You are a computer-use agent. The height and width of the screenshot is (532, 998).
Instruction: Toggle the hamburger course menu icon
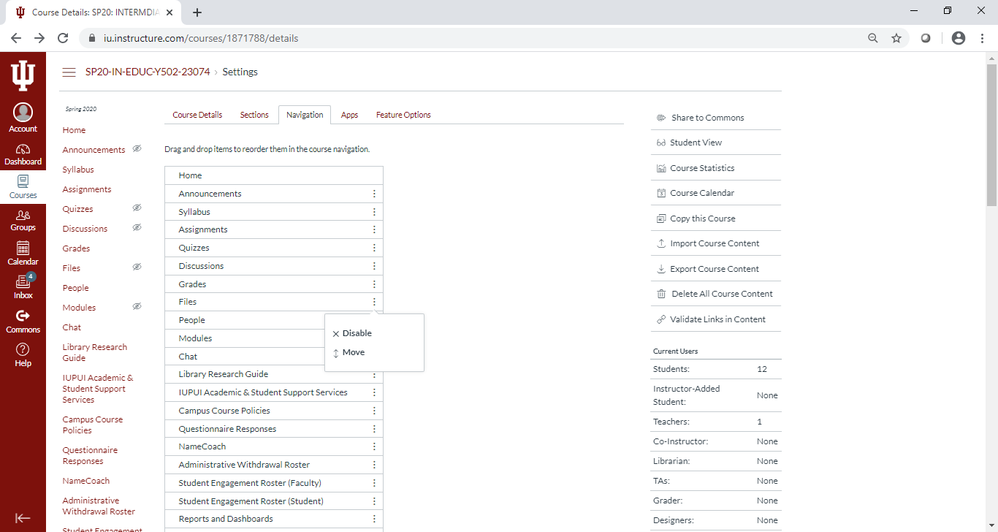69,72
